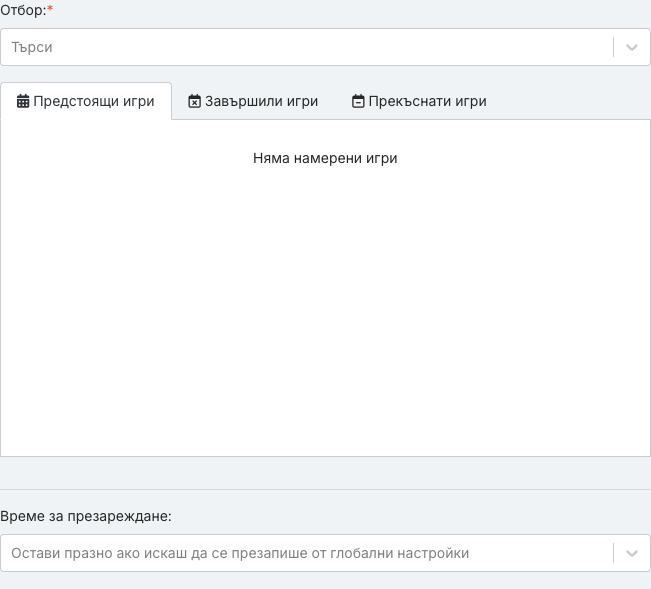Viewport: 651px width, 589px height.
Task: Click the calendar-minus icon beside Прекъснати игри
Action: click(358, 101)
